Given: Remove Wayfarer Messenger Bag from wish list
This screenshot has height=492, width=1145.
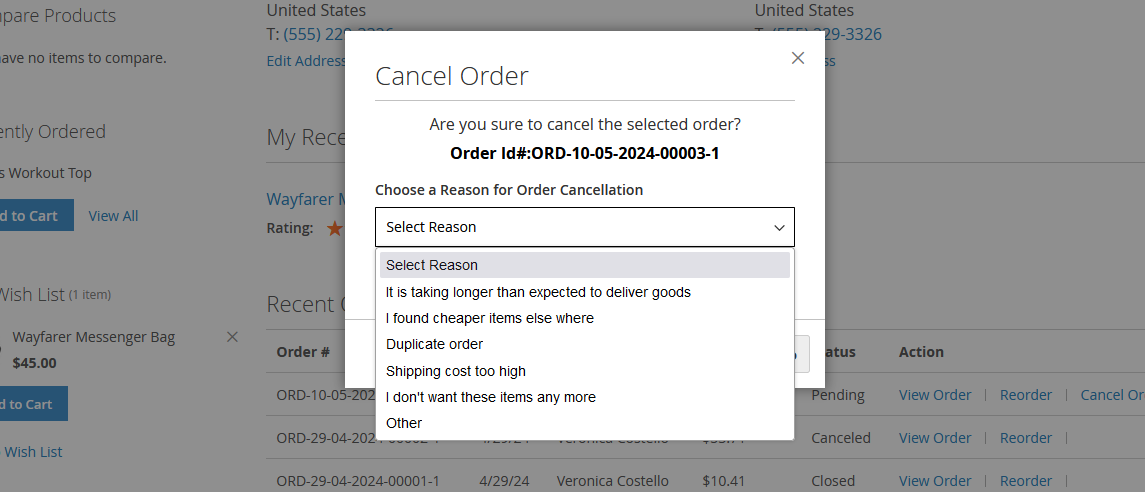Looking at the screenshot, I should coord(232,337).
